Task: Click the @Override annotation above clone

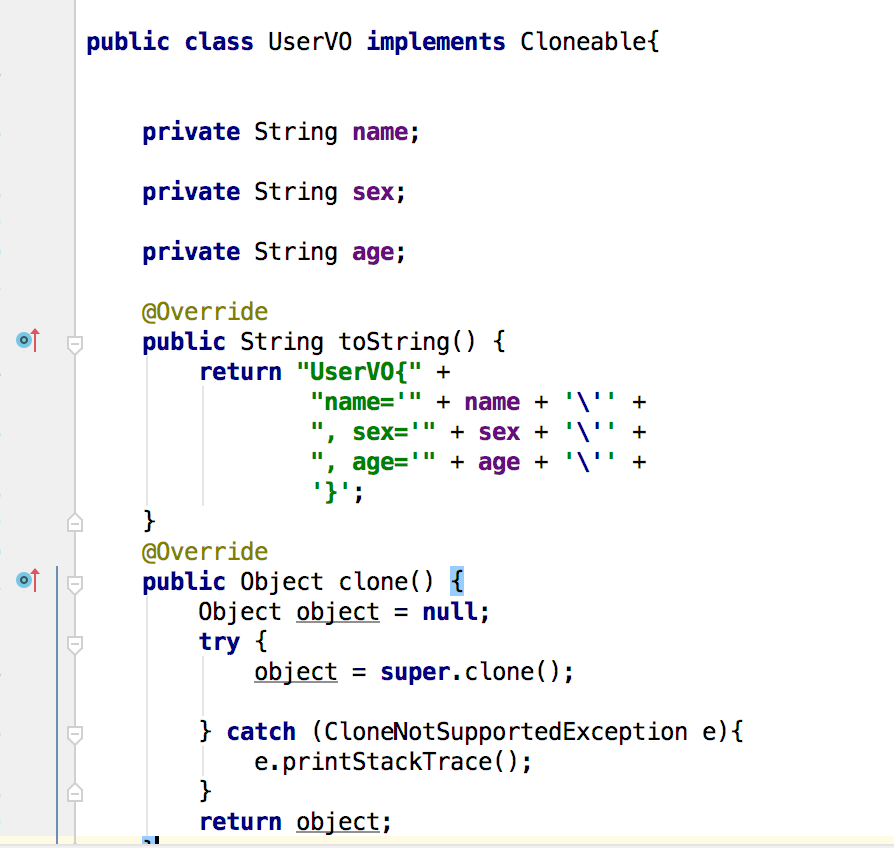Action: pos(205,551)
